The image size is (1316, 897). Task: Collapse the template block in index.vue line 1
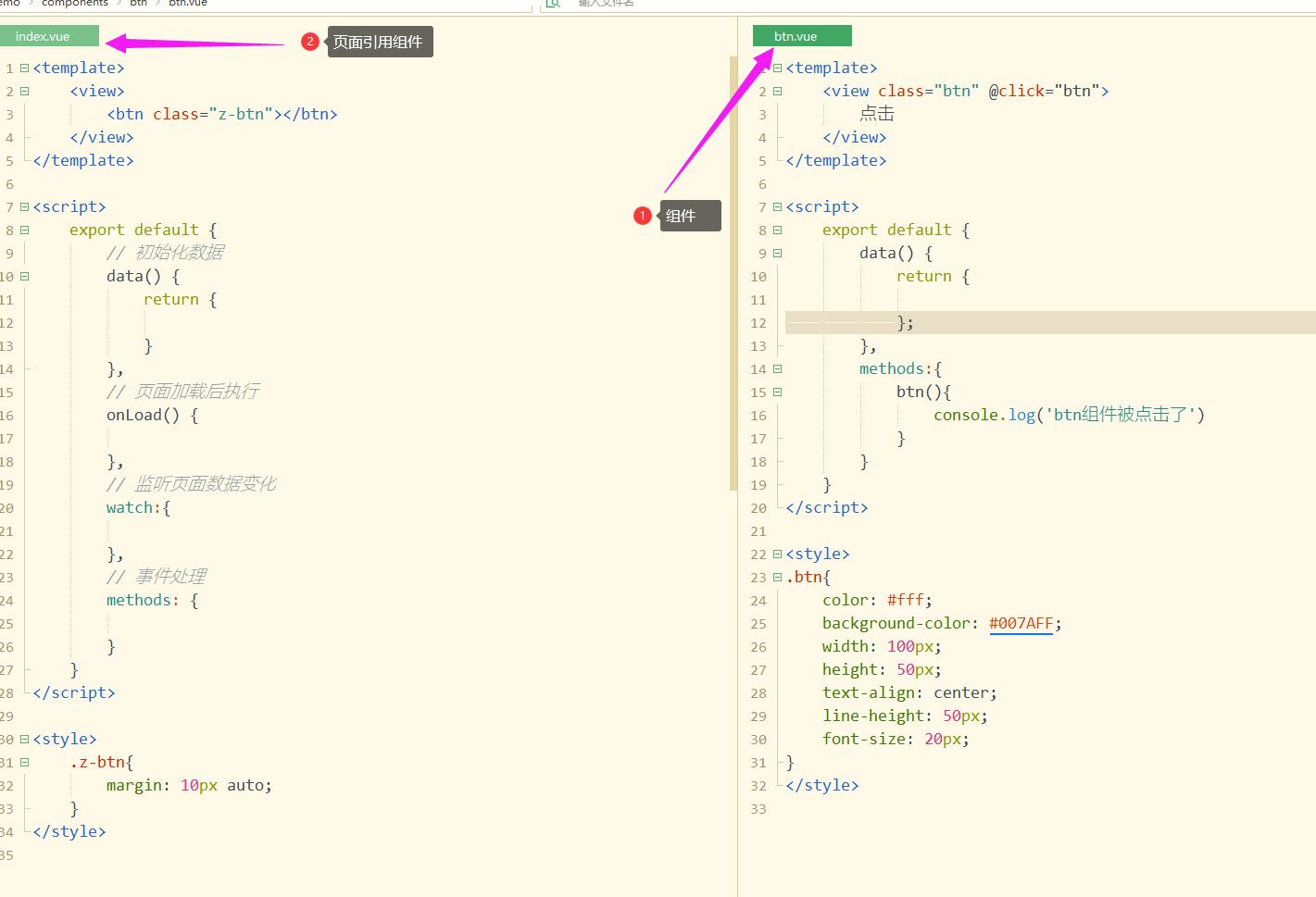pos(24,68)
